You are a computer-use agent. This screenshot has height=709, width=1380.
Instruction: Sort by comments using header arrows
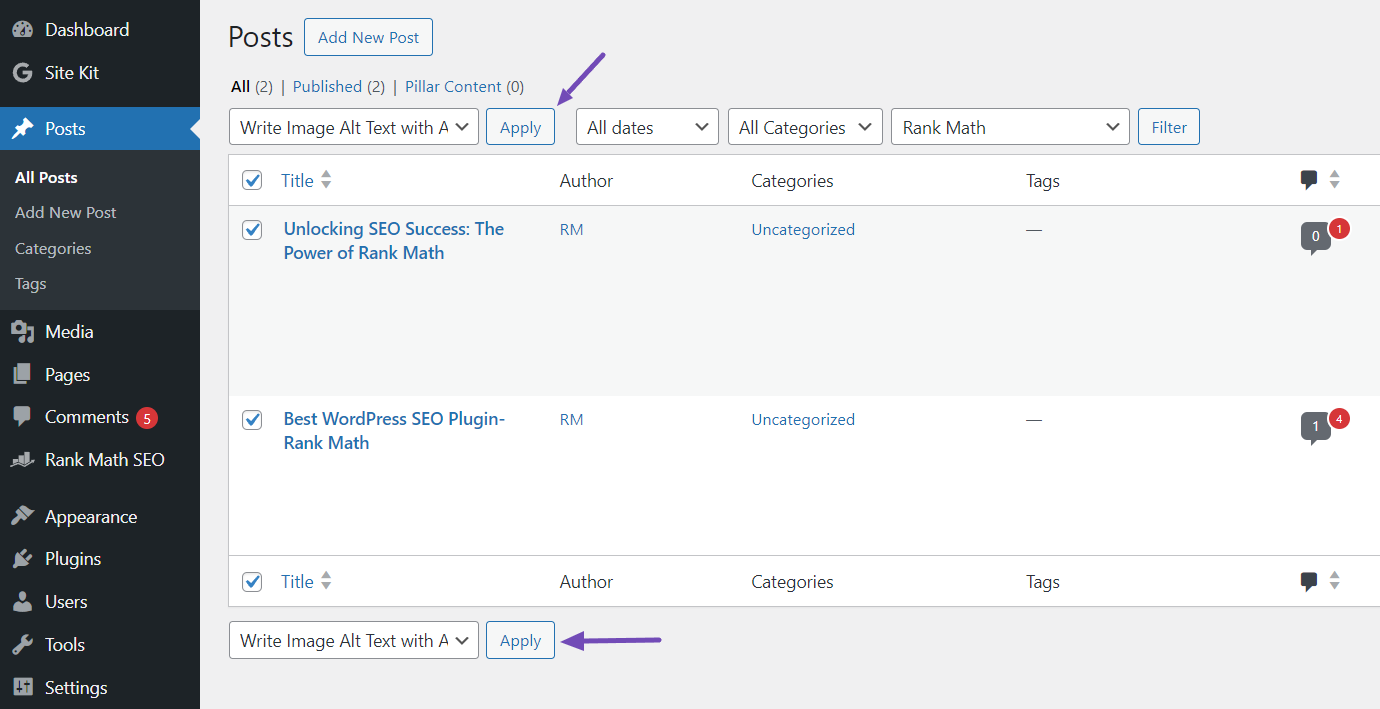tap(1334, 180)
